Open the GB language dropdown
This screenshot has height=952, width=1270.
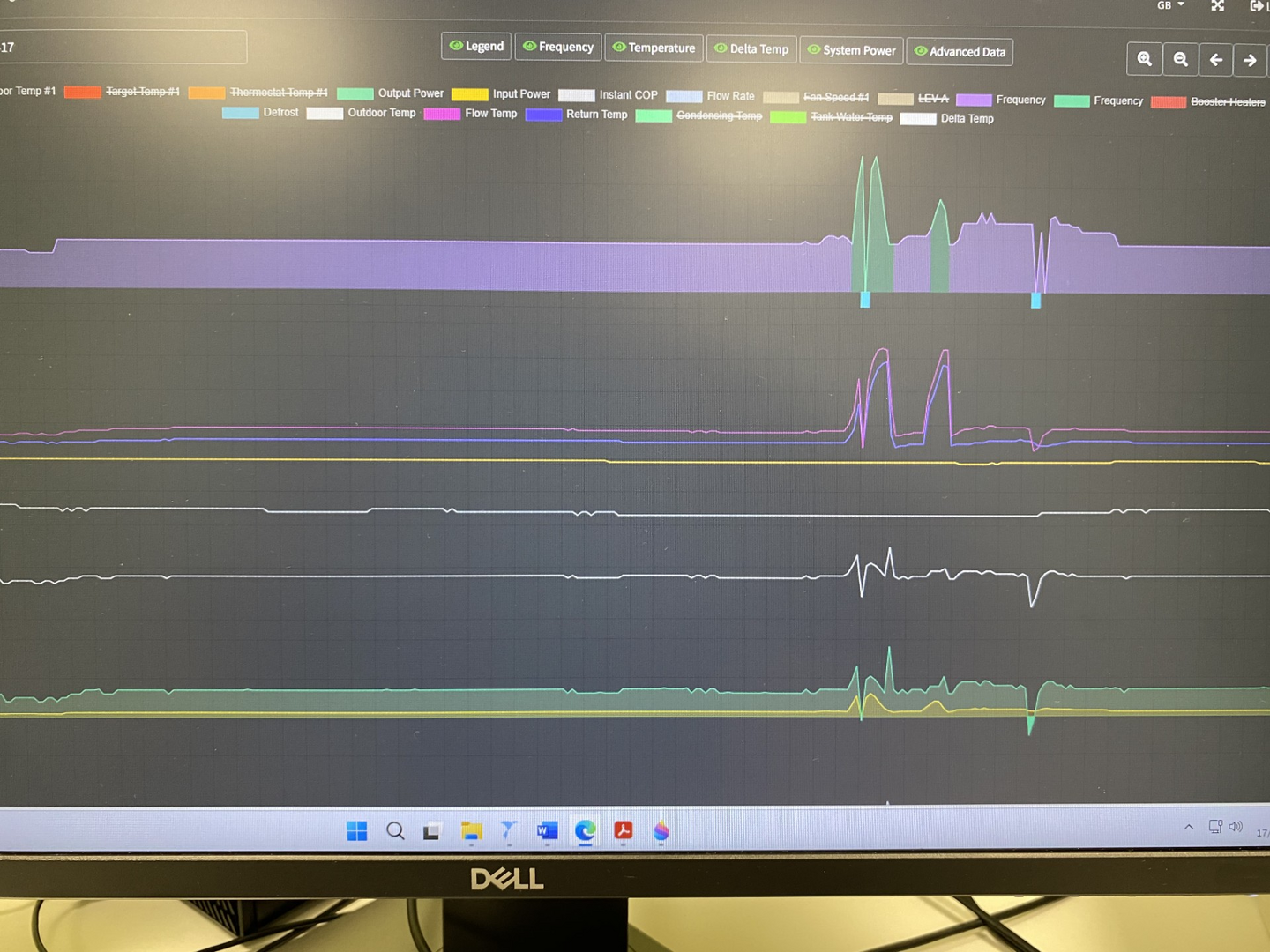tap(1170, 5)
